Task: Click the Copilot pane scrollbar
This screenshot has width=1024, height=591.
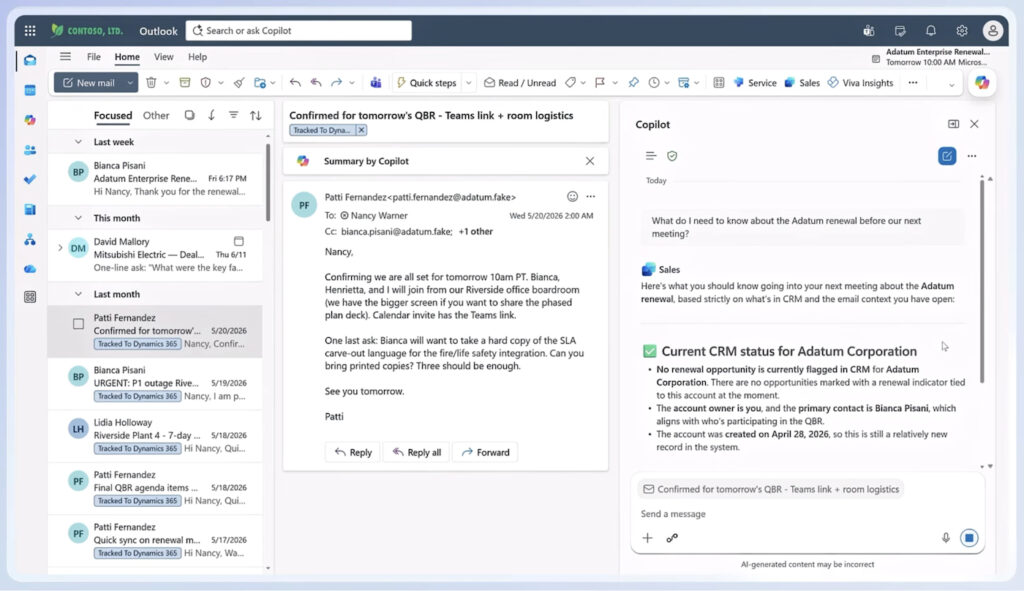Action: pos(981,281)
